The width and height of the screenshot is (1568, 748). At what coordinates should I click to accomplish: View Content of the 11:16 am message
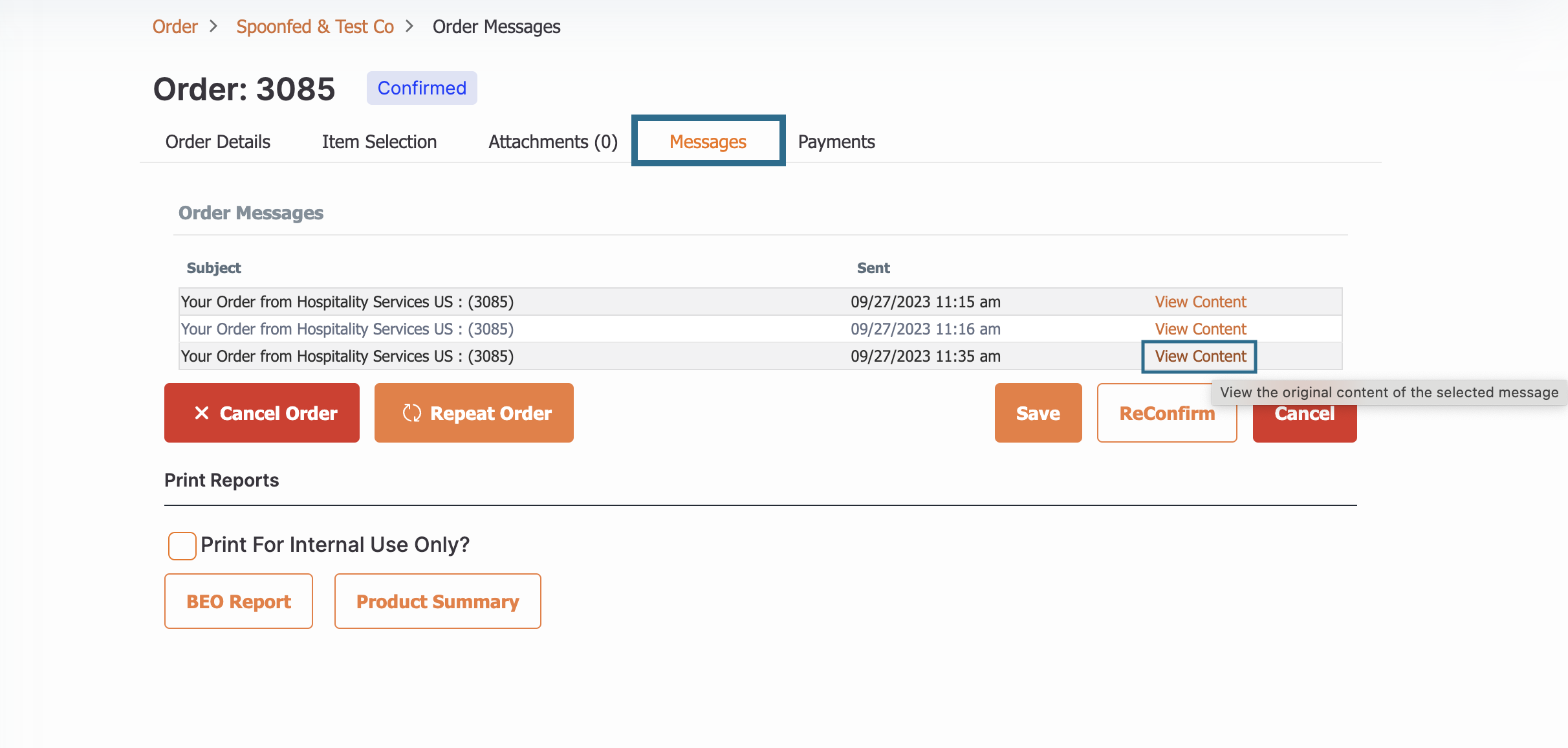click(x=1201, y=329)
